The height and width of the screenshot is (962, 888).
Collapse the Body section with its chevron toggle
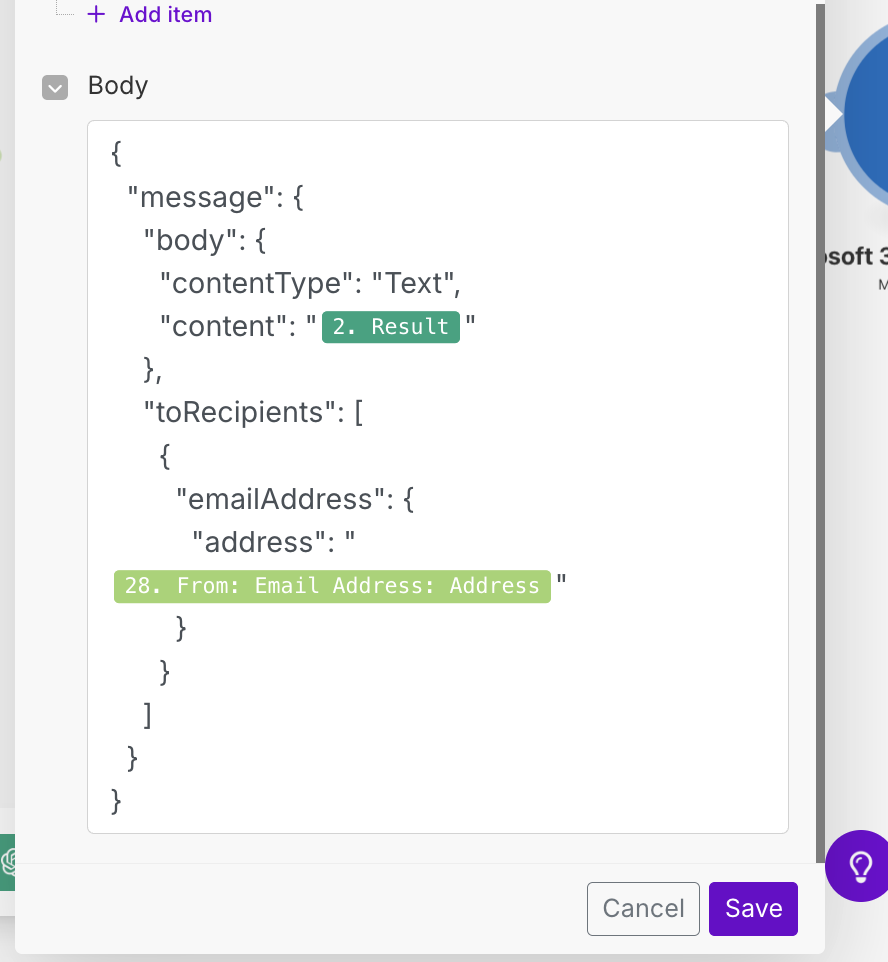(55, 87)
